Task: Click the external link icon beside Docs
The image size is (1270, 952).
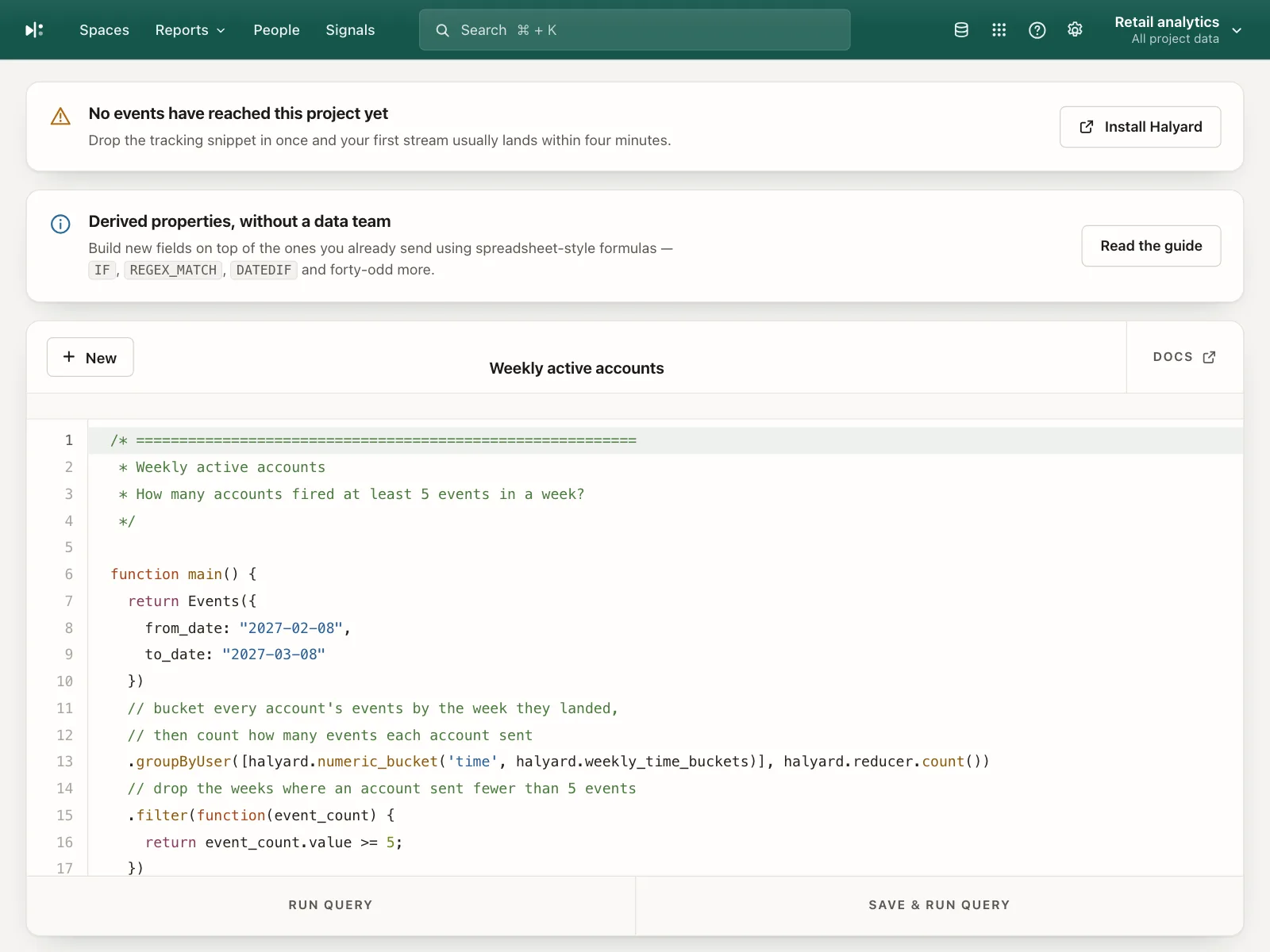Action: coord(1209,357)
